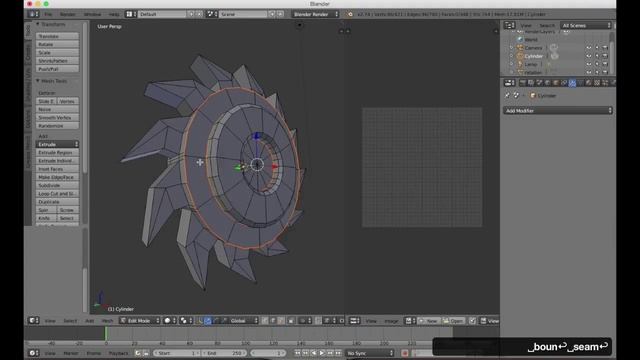Click the record auto-keyframe button
This screenshot has width=640, height=360.
[404, 353]
